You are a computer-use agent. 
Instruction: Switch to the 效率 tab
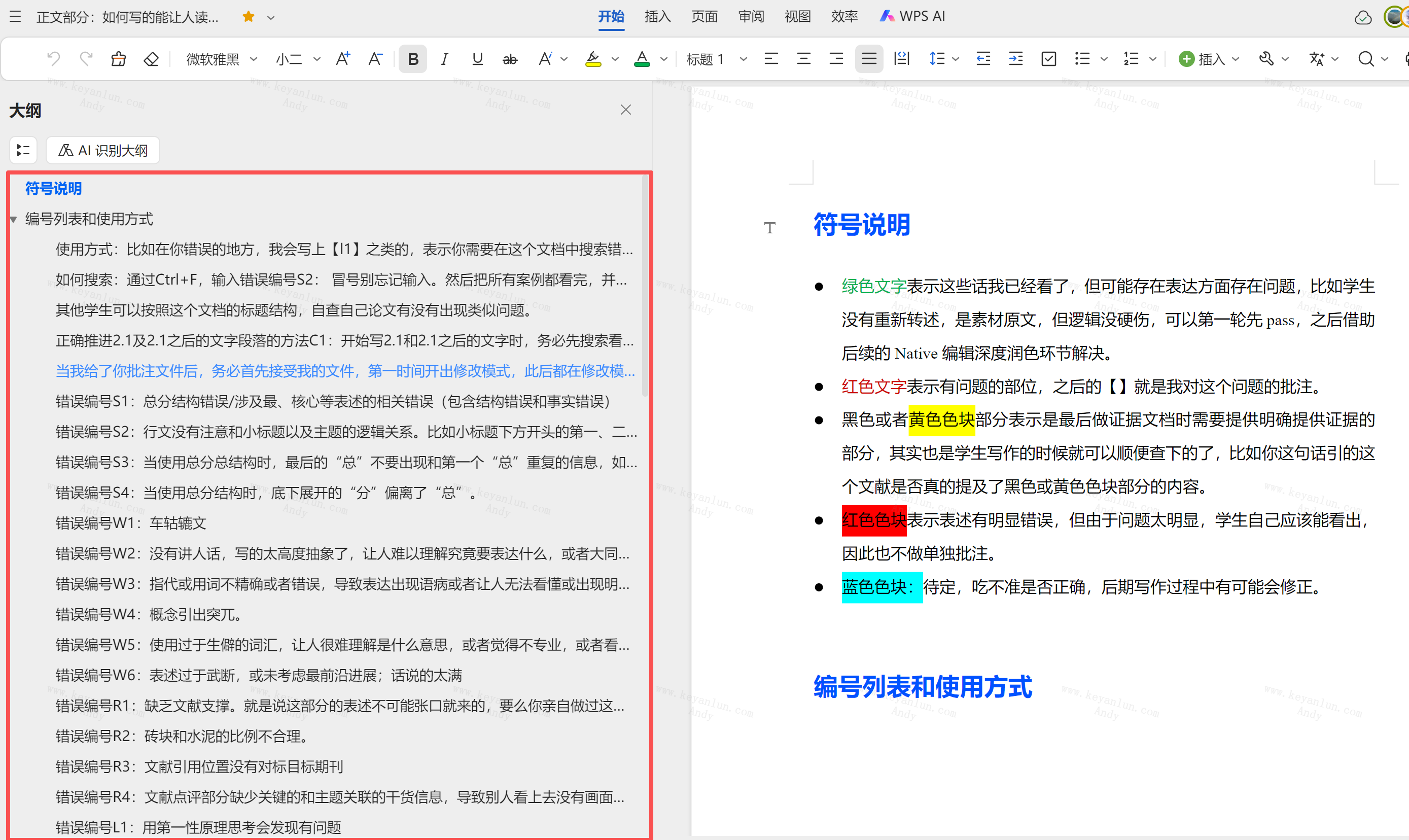coord(844,16)
